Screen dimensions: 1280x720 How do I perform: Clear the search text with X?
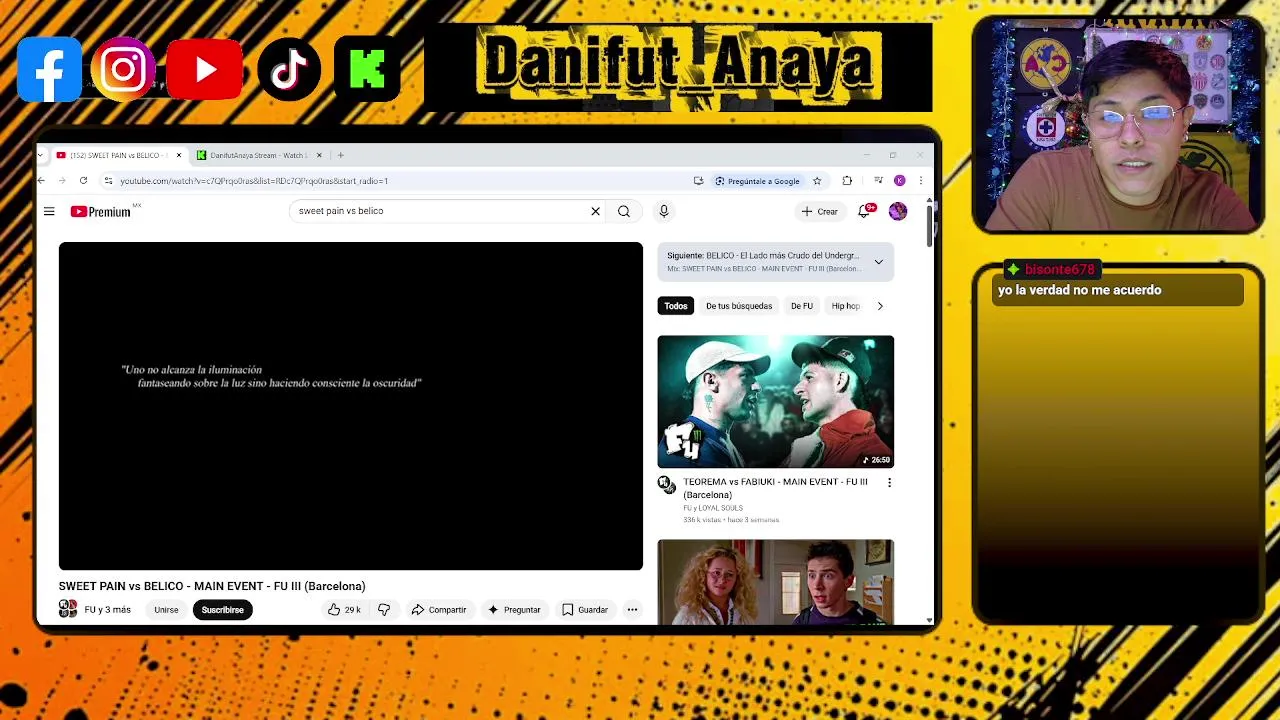595,211
